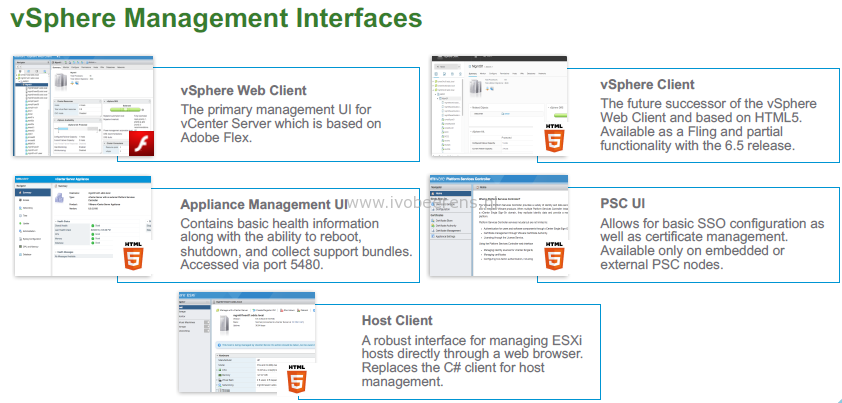Open the vSphere Web Client screenshot thumbnail
842x403 pixels.
coord(83,106)
